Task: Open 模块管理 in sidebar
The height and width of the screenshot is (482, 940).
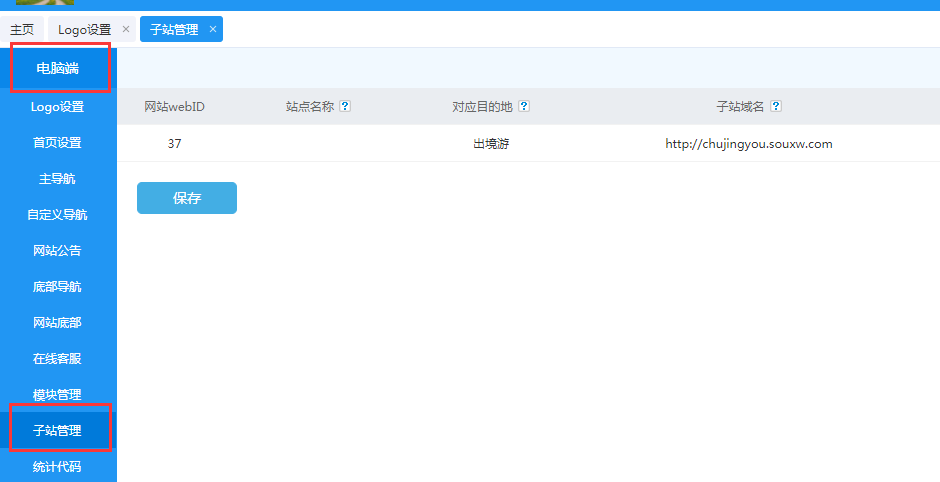Action: (x=58, y=395)
